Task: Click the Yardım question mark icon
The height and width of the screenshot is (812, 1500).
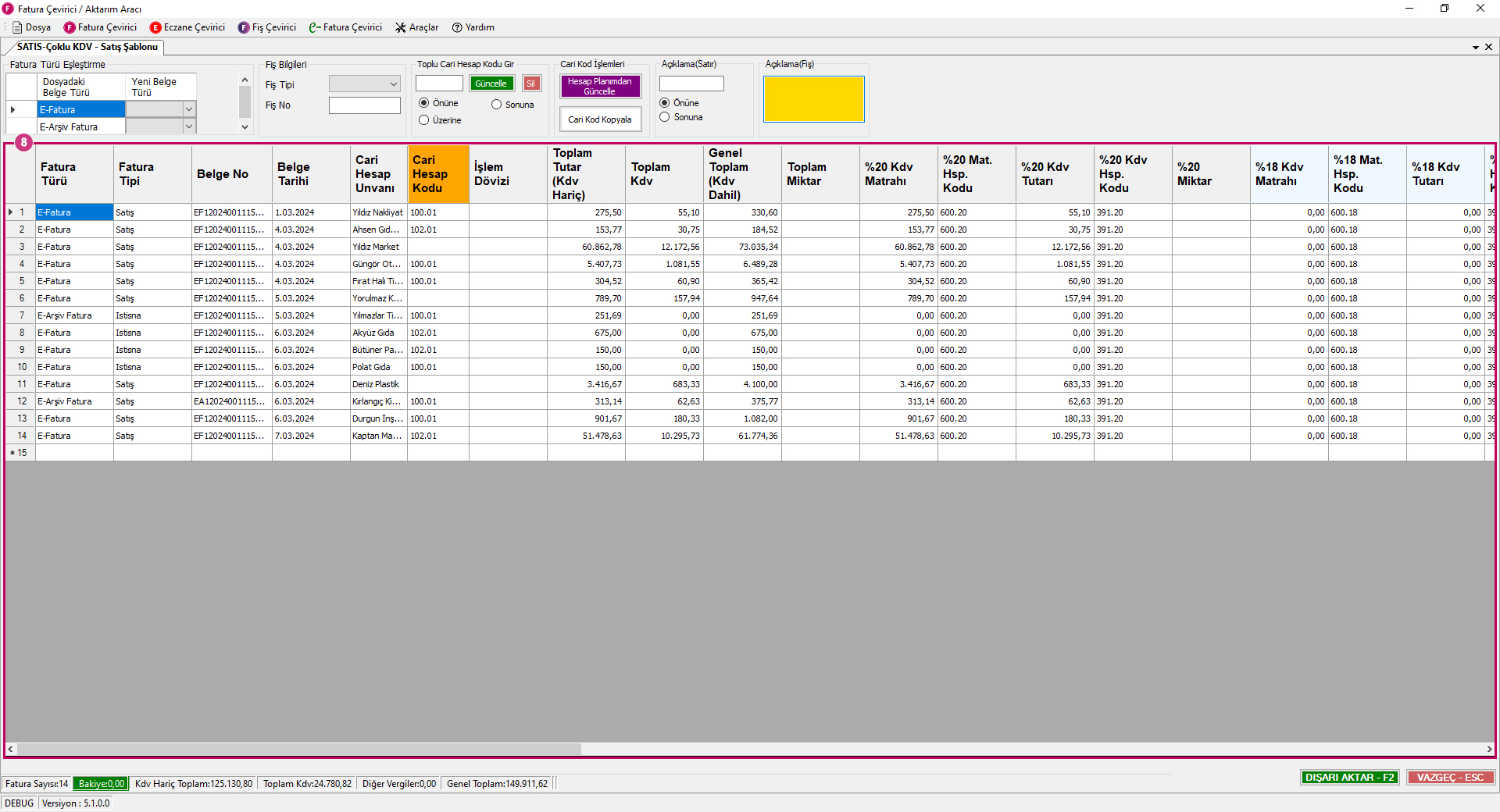Action: 457,27
